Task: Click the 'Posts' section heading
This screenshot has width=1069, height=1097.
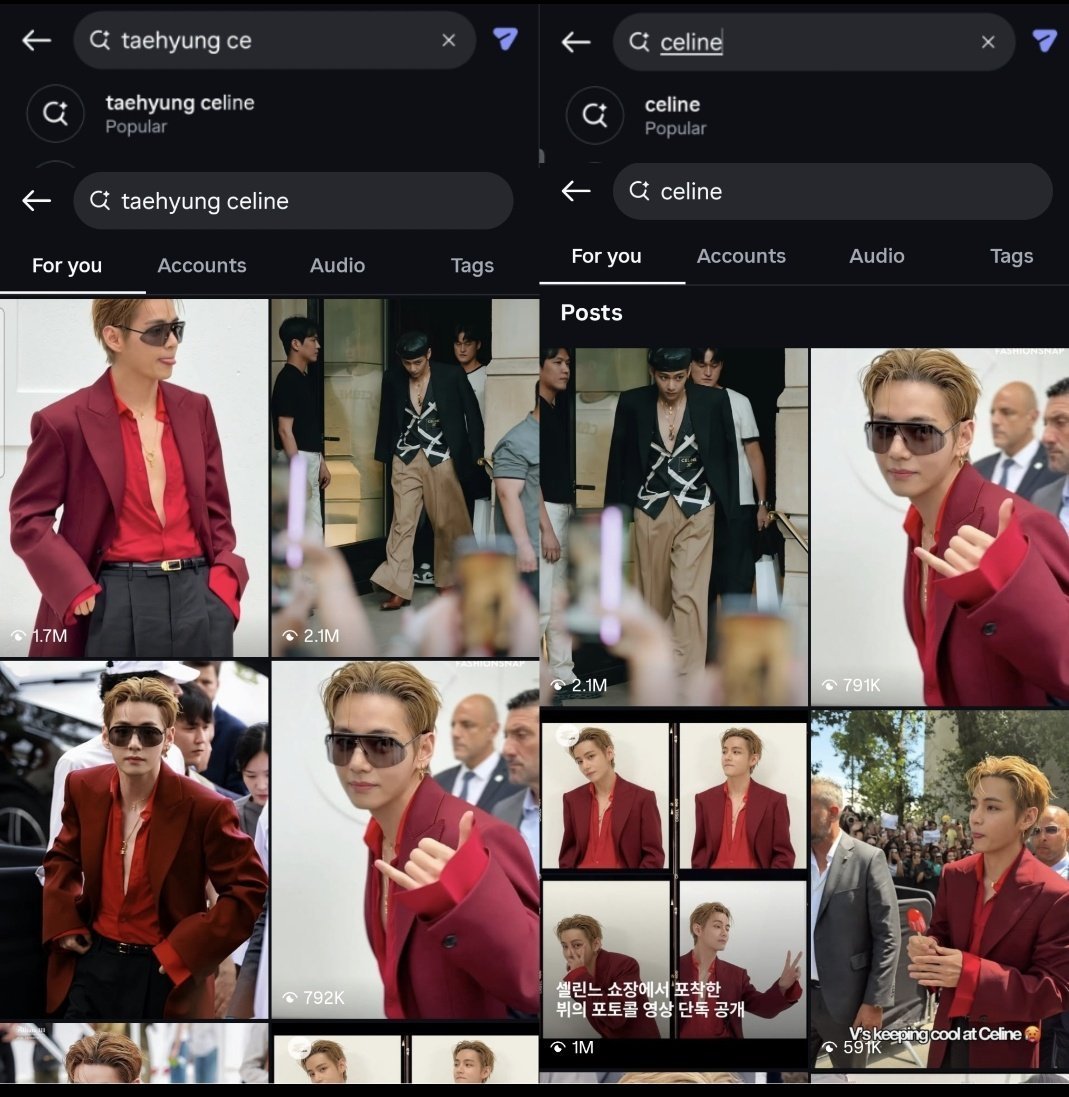Action: (591, 313)
